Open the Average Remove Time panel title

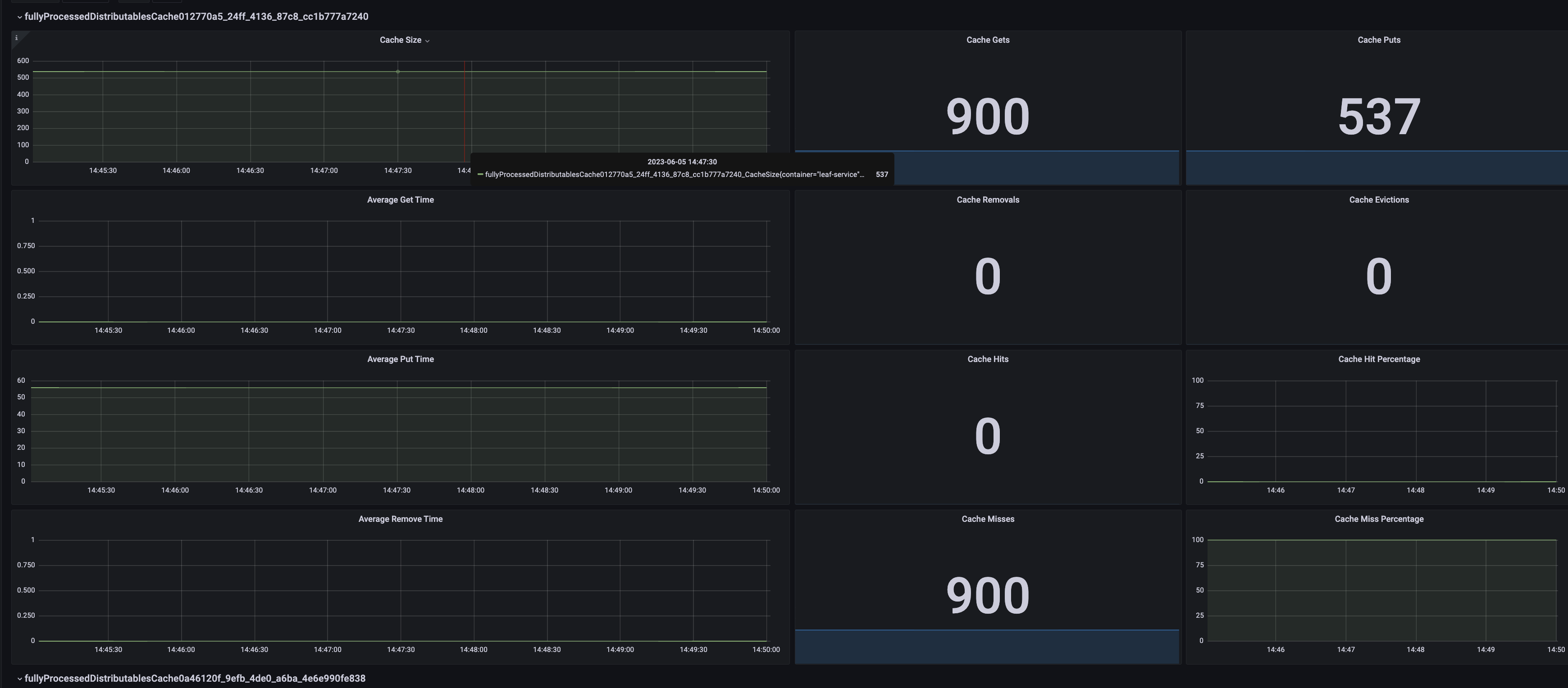pos(401,520)
